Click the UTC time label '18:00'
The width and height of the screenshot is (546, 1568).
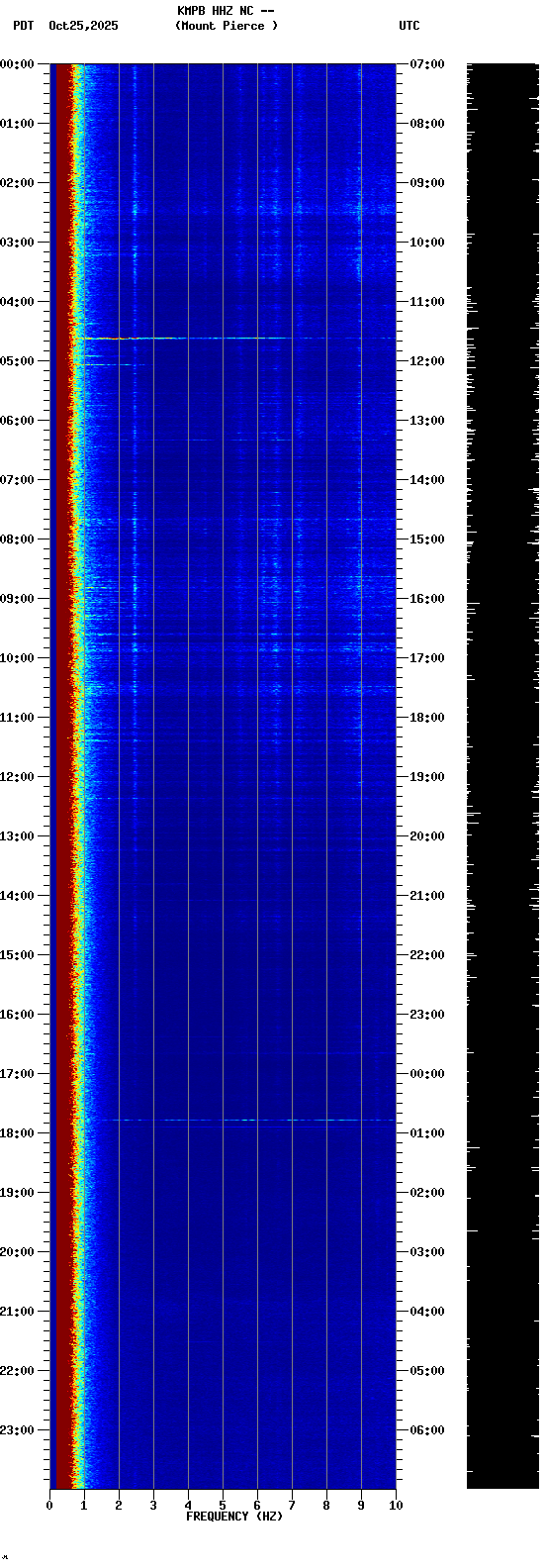(x=427, y=718)
